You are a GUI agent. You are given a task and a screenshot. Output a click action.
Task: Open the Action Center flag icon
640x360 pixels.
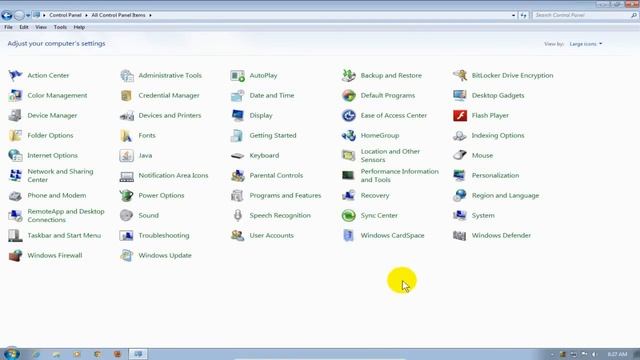click(x=15, y=76)
